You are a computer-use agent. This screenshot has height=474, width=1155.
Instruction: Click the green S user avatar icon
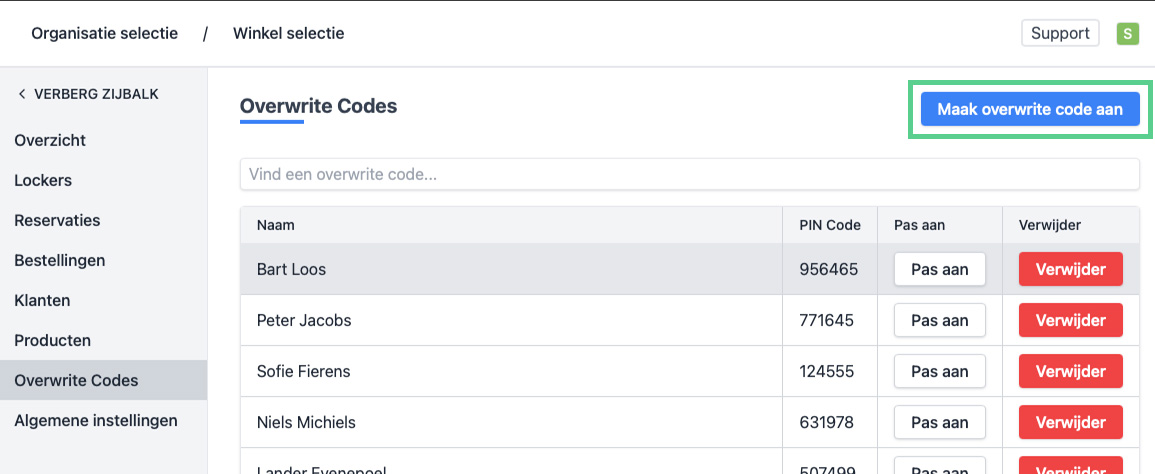[1127, 34]
